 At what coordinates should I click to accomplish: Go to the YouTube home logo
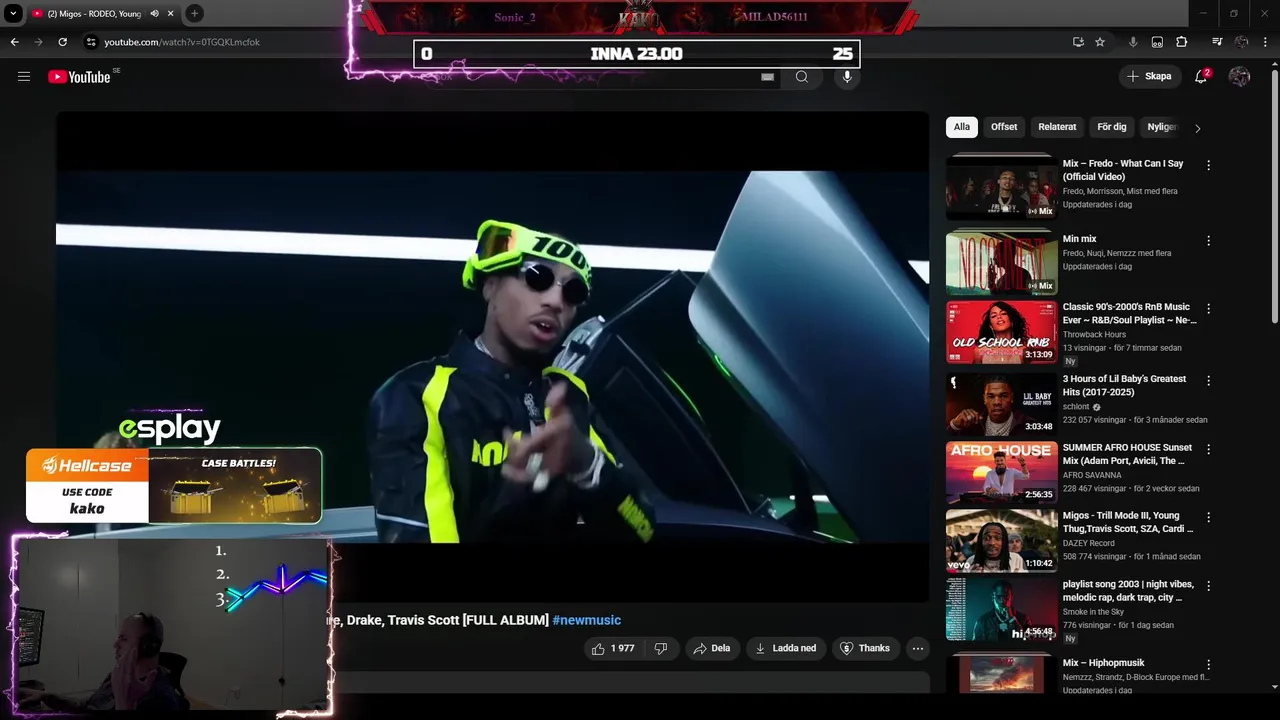(79, 77)
